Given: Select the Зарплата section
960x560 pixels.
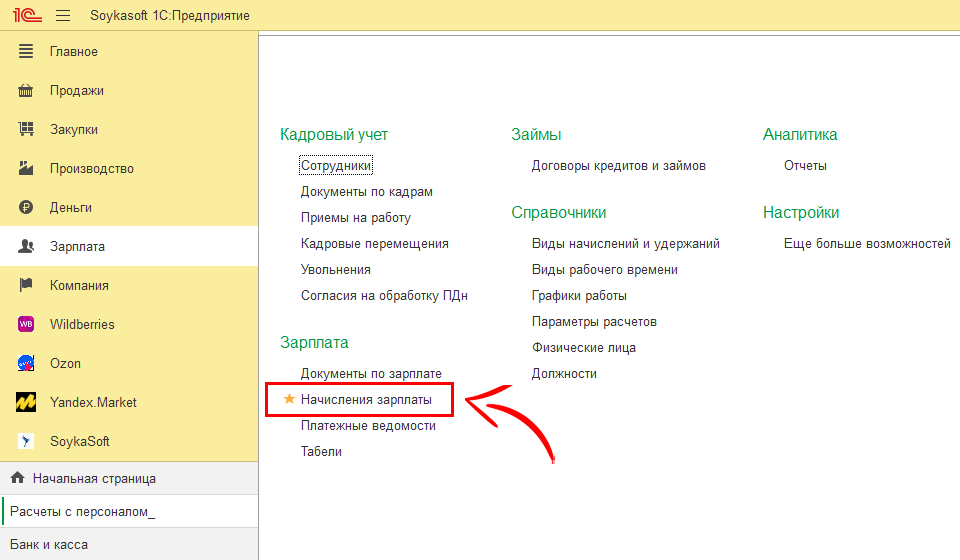Looking at the screenshot, I should (x=129, y=246).
